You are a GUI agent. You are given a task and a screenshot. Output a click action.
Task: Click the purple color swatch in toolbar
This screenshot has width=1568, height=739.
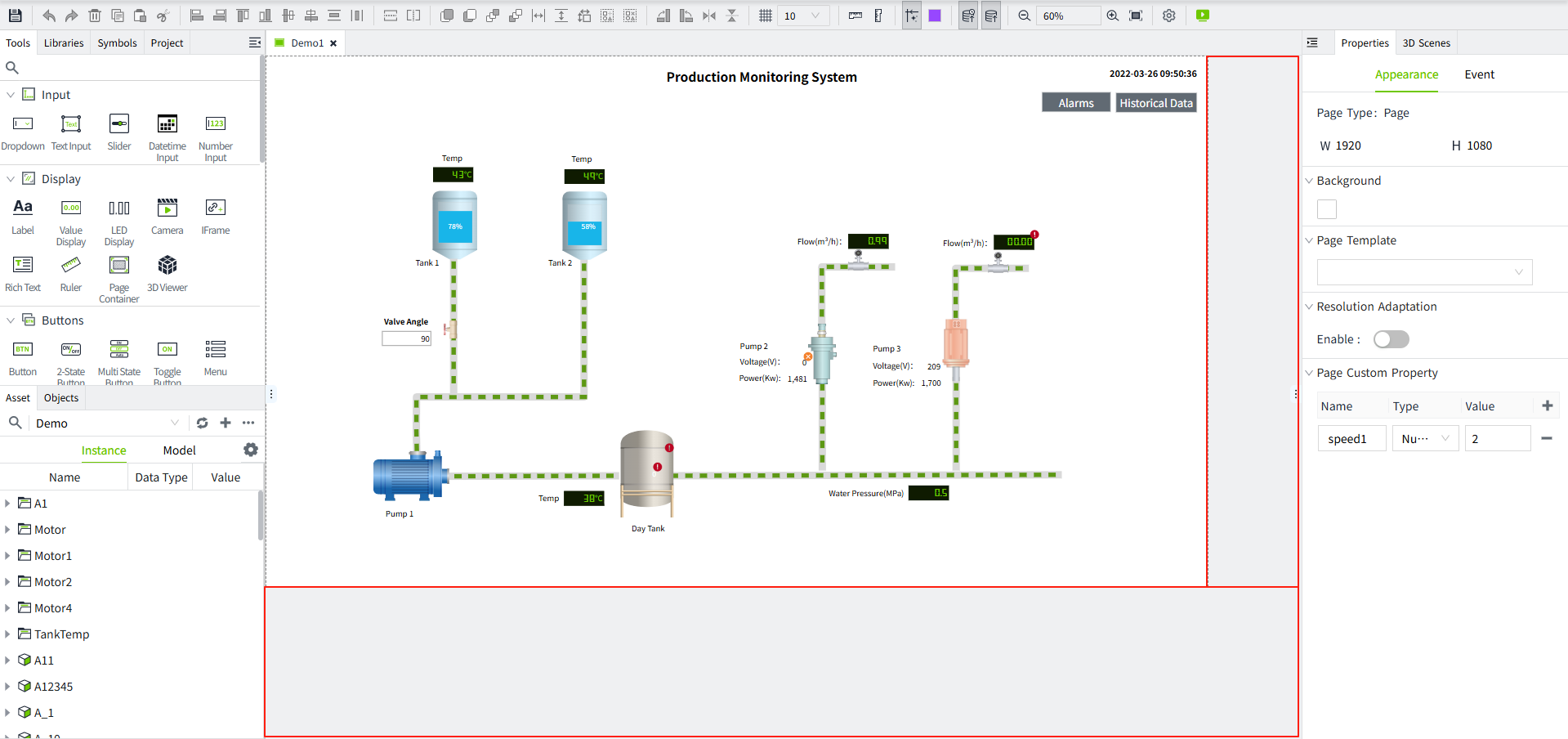(x=935, y=16)
